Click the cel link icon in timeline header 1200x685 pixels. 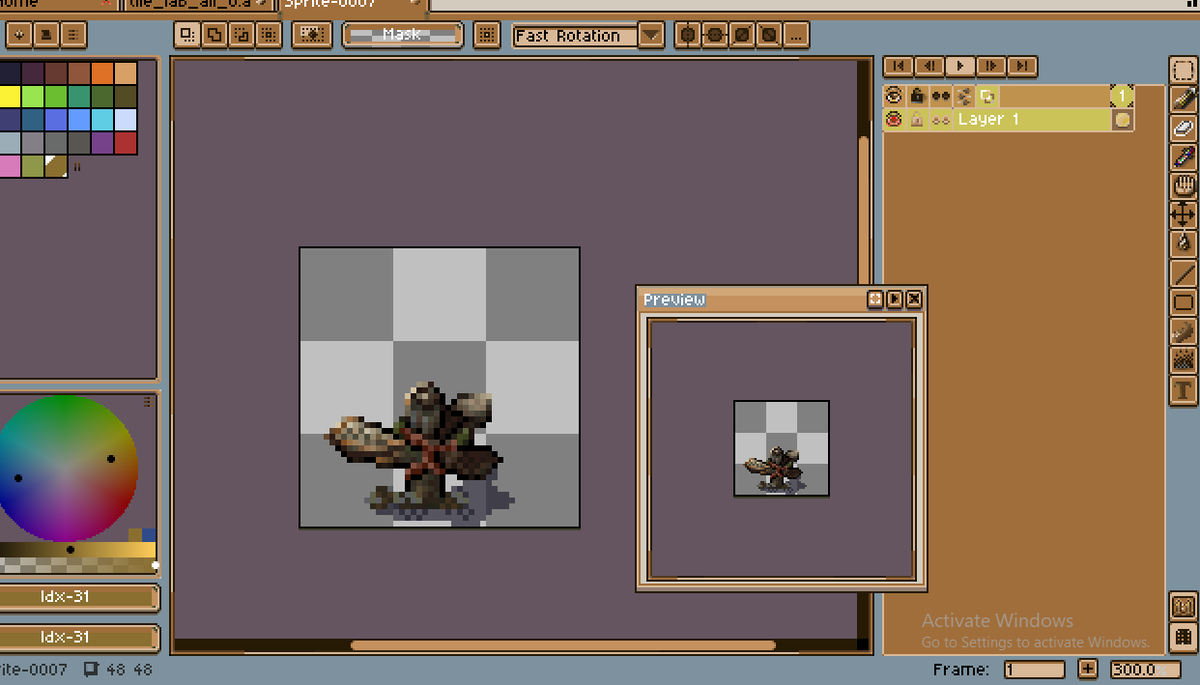coord(987,96)
